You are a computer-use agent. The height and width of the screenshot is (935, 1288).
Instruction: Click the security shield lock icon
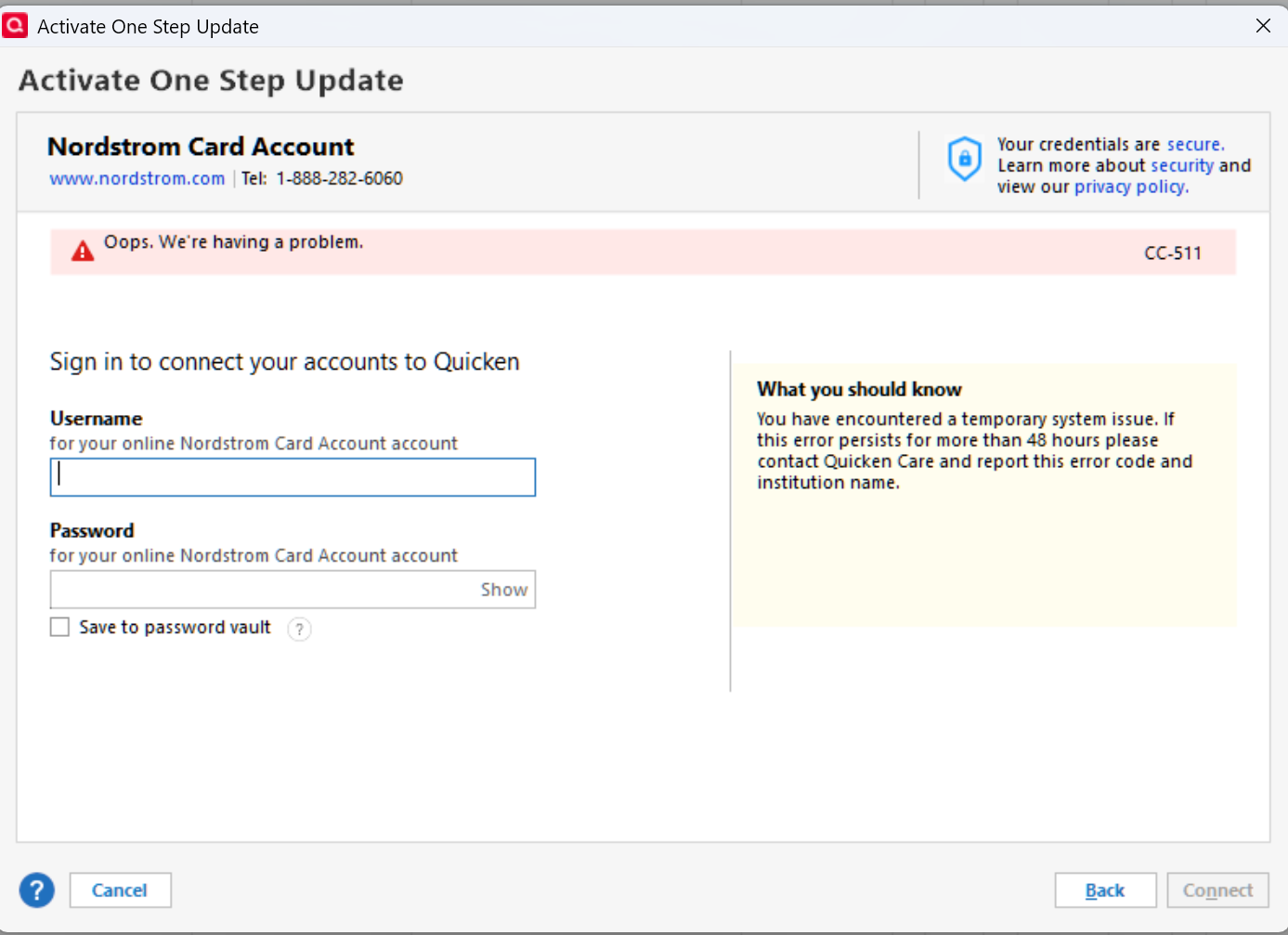(964, 159)
